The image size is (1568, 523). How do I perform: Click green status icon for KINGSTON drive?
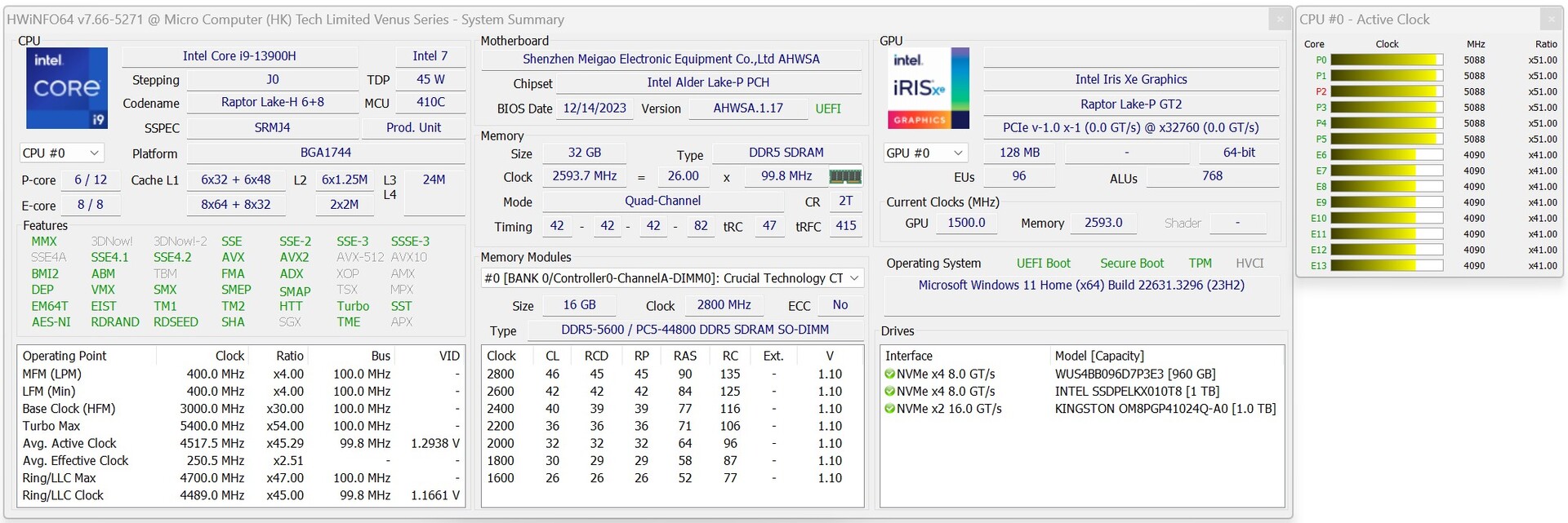pos(889,409)
